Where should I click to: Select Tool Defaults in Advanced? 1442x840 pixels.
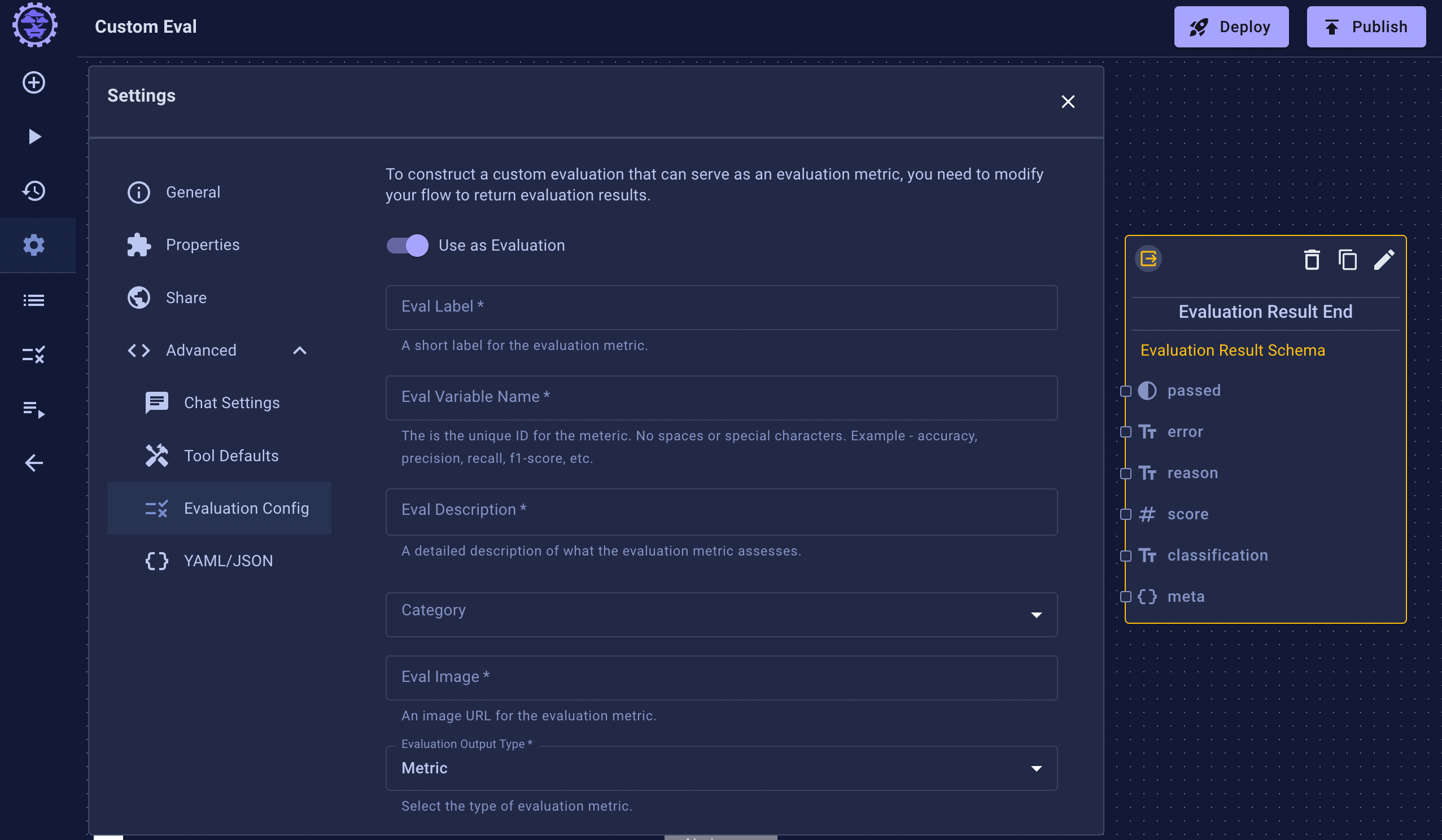point(219,456)
